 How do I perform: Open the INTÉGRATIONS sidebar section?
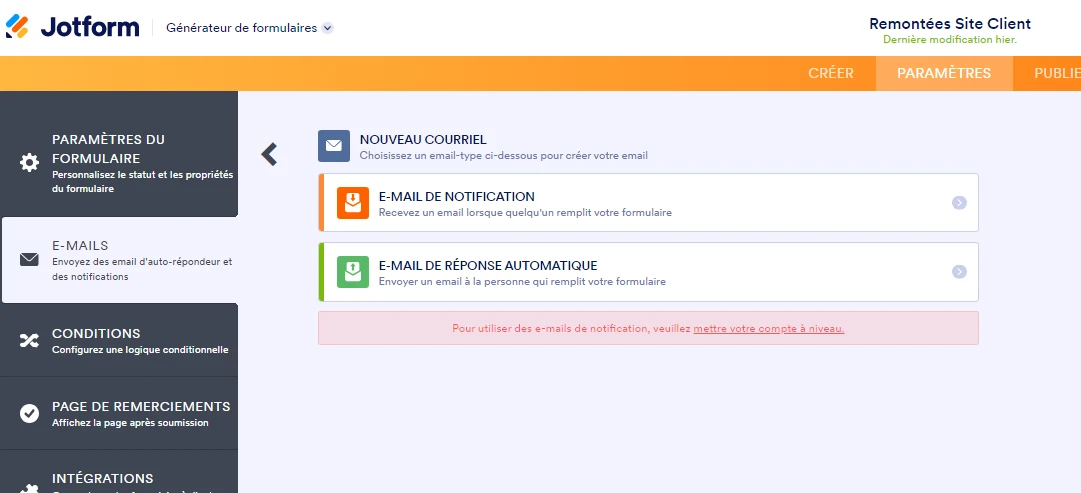(x=119, y=472)
